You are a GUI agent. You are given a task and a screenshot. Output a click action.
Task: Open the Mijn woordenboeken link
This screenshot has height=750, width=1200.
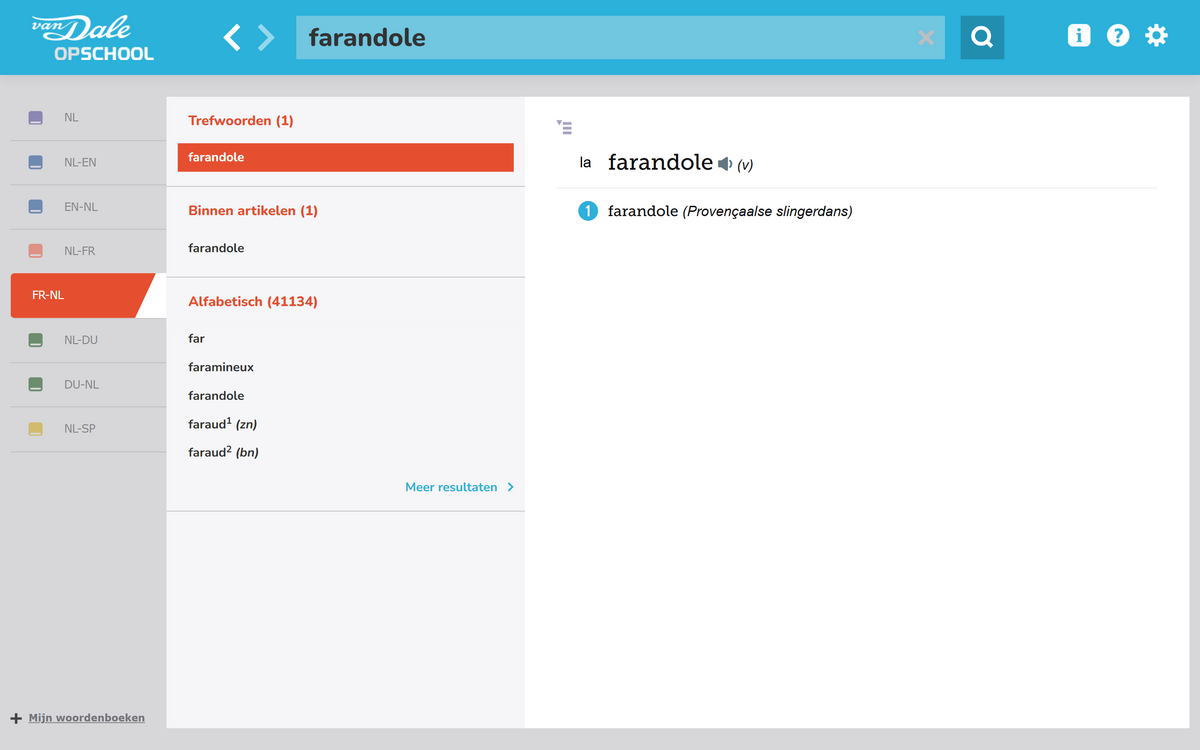[x=86, y=718]
